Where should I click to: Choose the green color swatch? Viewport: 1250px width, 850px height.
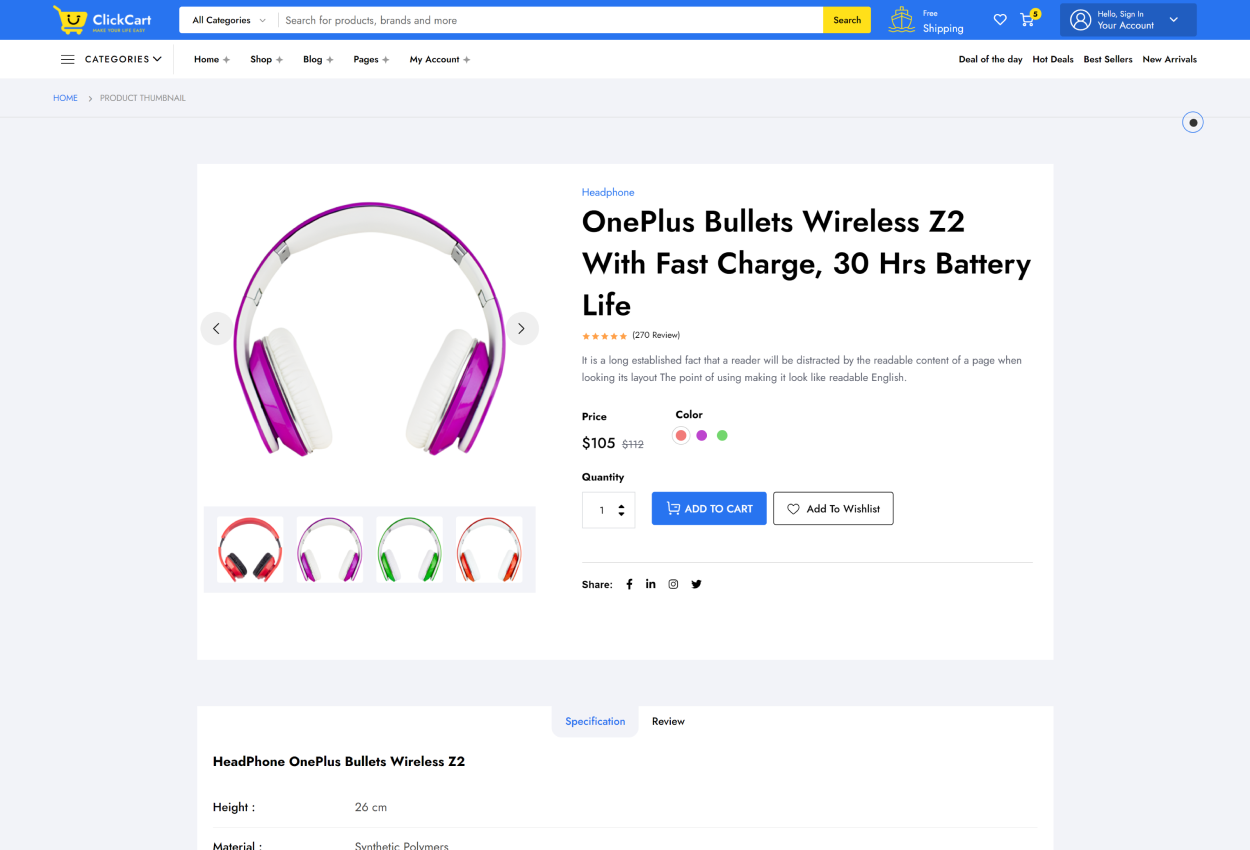tap(722, 435)
